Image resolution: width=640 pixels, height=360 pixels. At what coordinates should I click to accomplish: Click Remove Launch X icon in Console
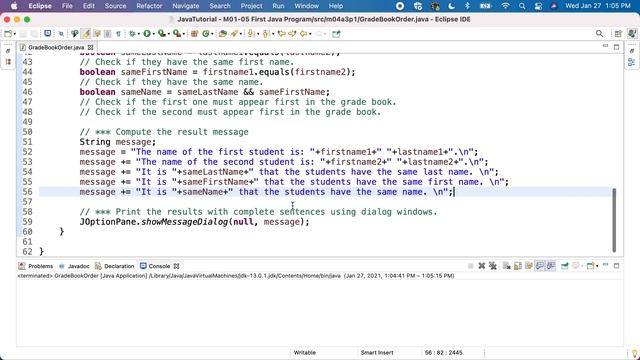482,266
